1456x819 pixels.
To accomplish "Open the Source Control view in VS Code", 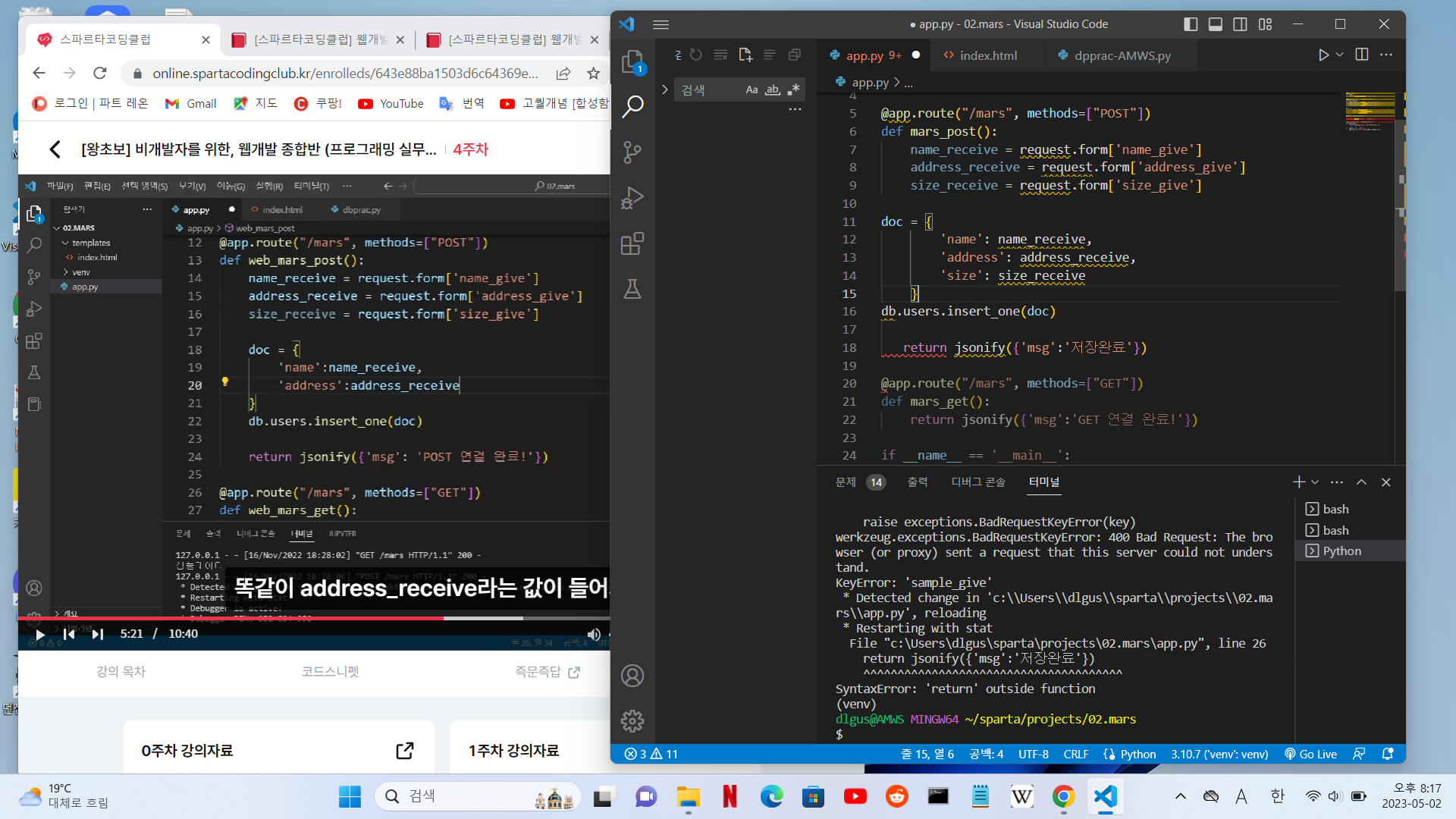I will pyautogui.click(x=632, y=152).
